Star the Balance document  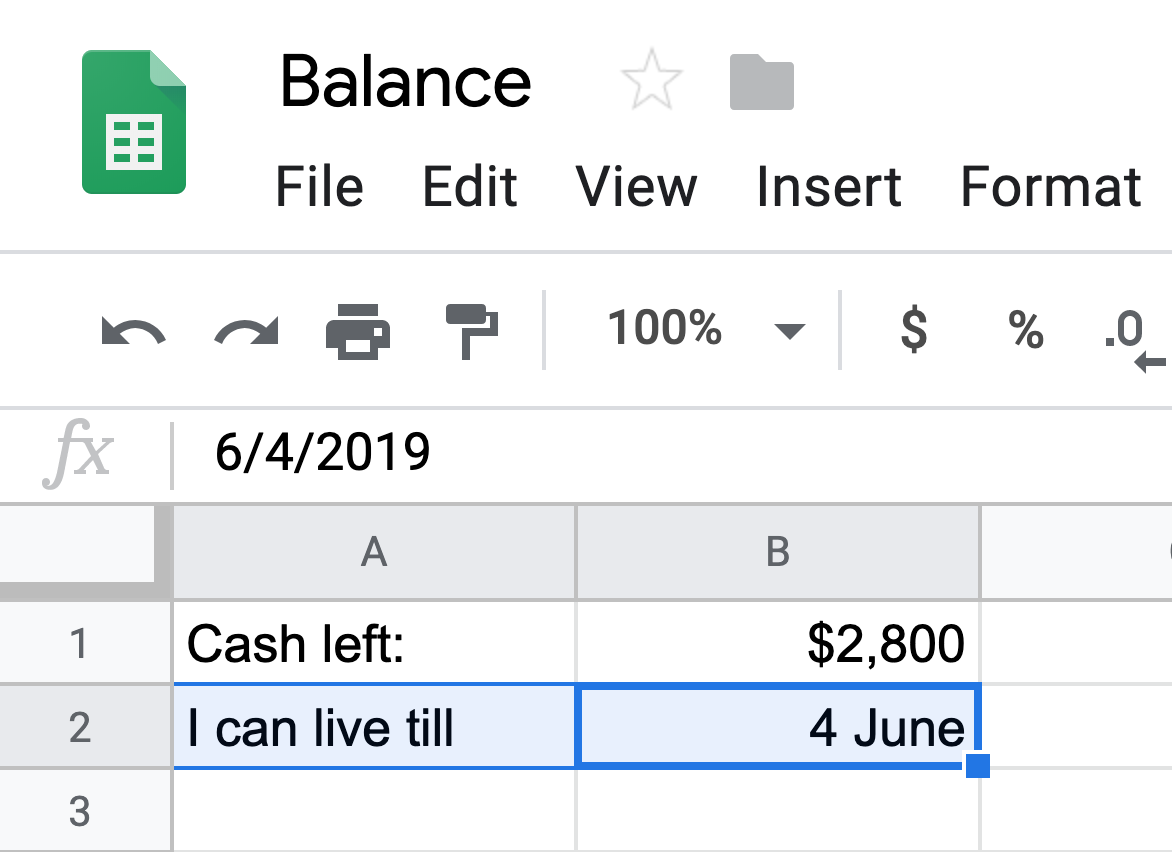pos(651,80)
